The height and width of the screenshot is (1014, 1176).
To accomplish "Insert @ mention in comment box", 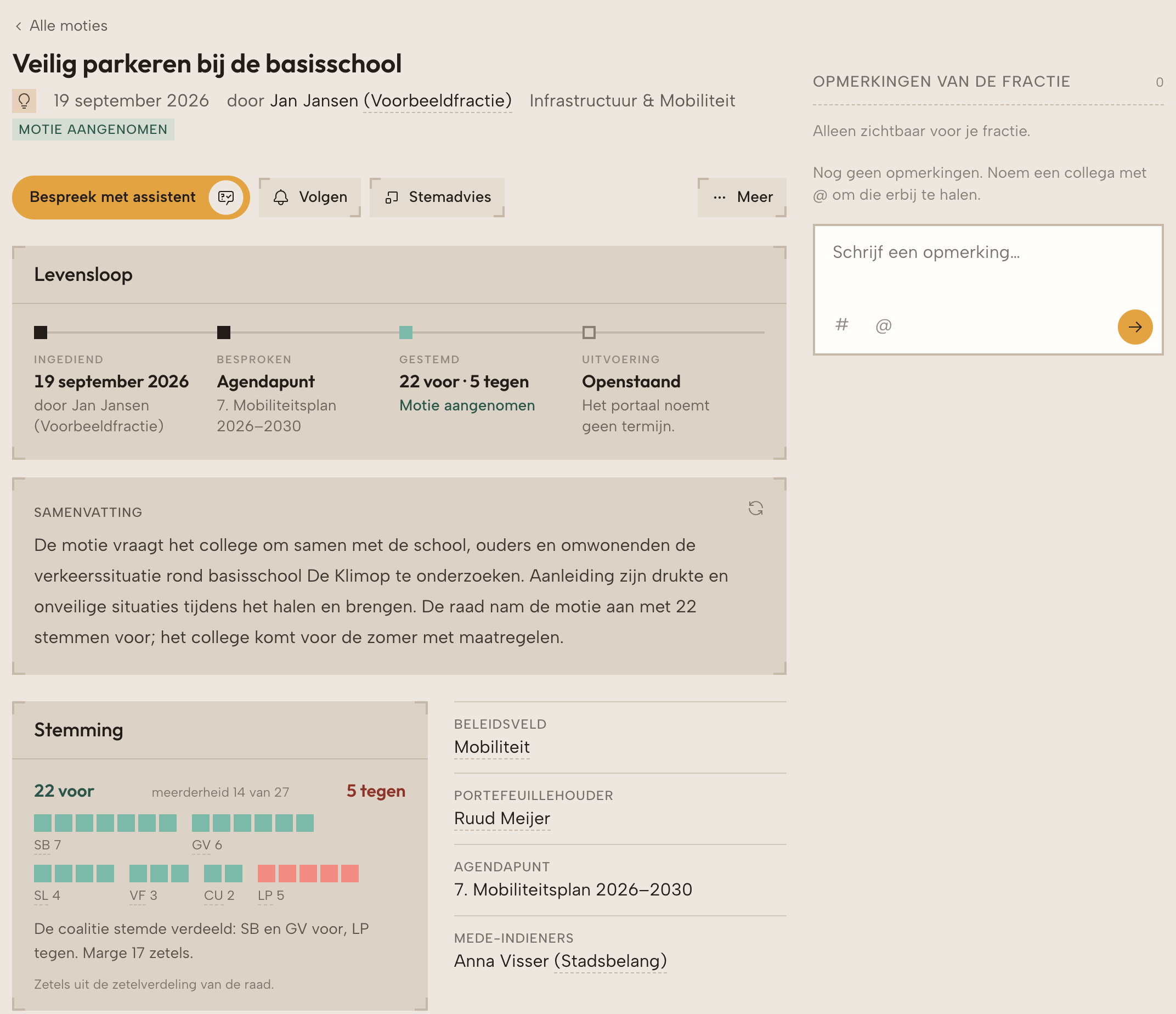I will click(883, 326).
